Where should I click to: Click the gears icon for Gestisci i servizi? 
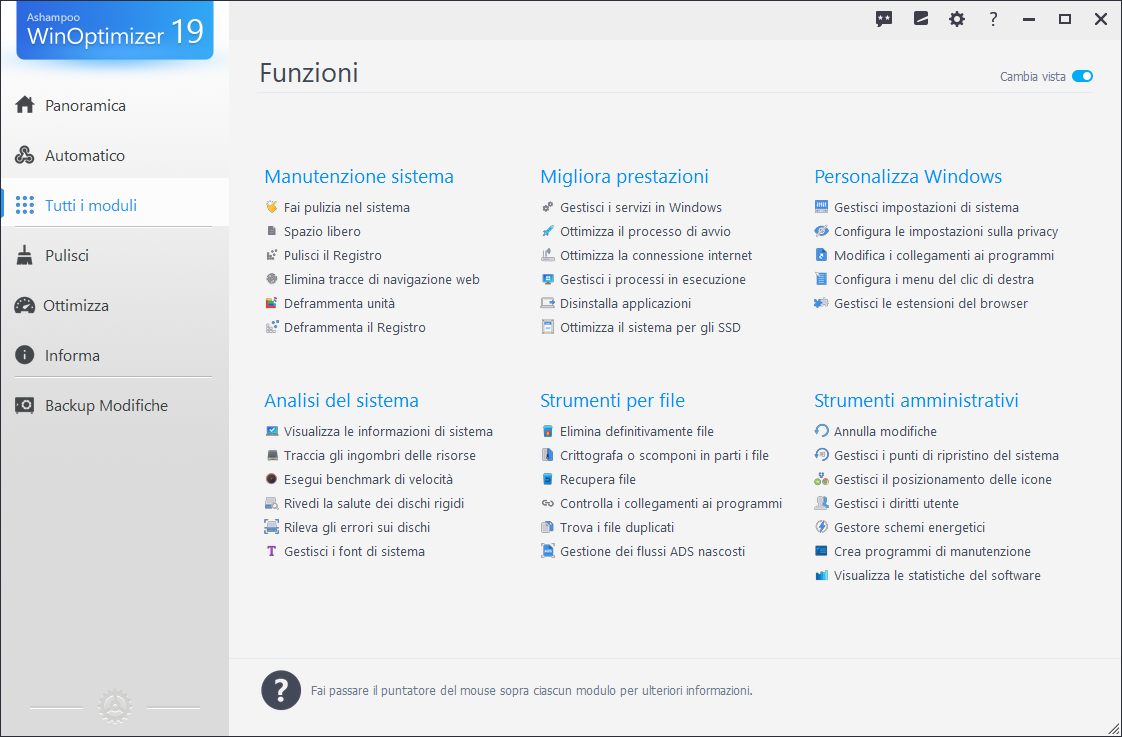point(547,208)
